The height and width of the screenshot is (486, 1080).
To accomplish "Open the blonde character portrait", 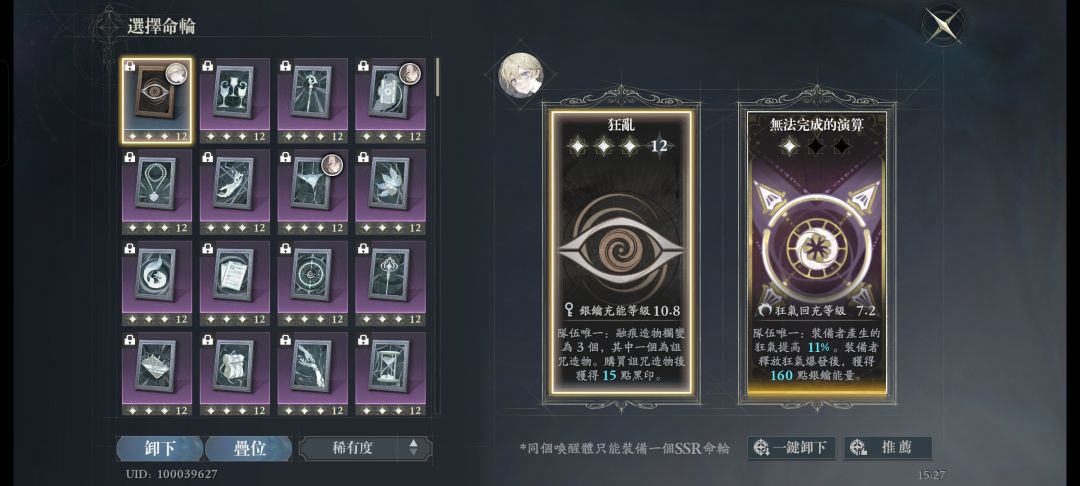I will 520,74.
